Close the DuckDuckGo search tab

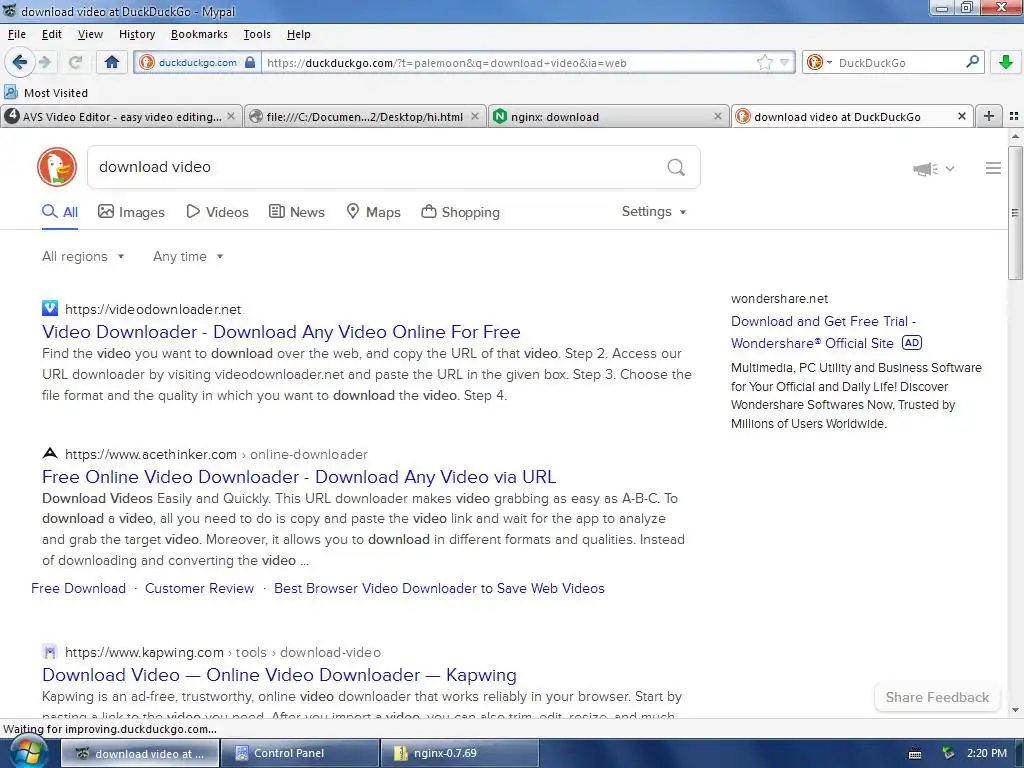tap(961, 116)
